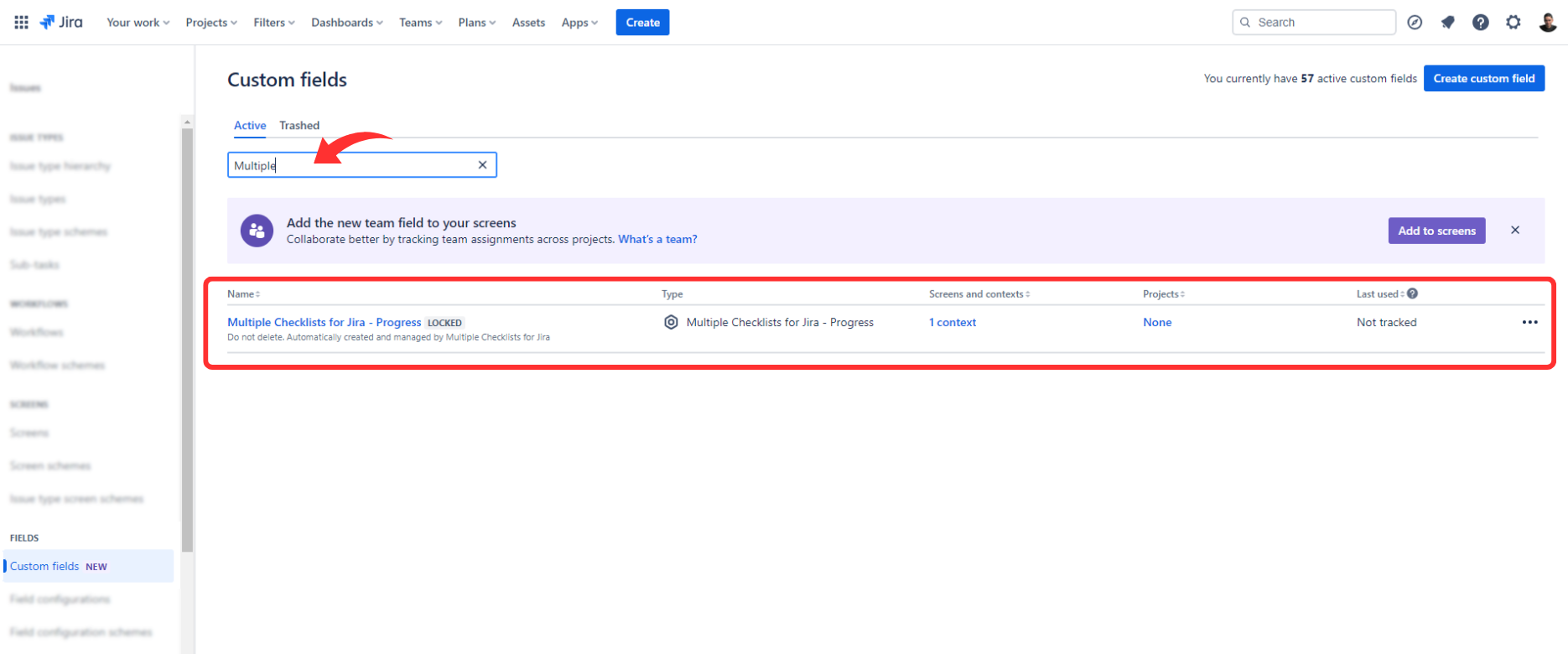Expand the Teams menu
The image size is (1568, 654).
[421, 23]
